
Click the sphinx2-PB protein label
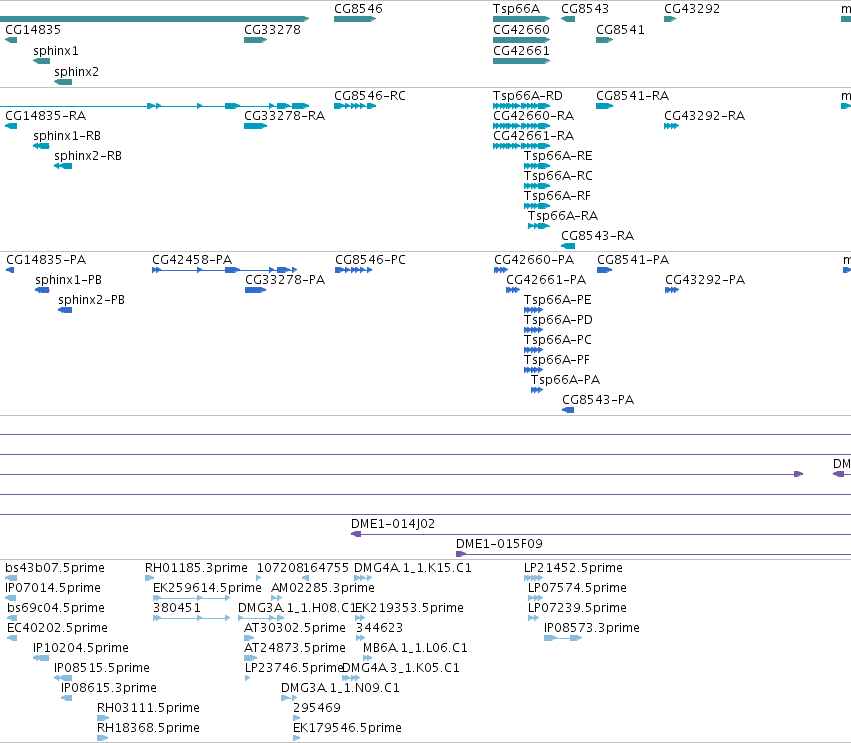tap(91, 300)
